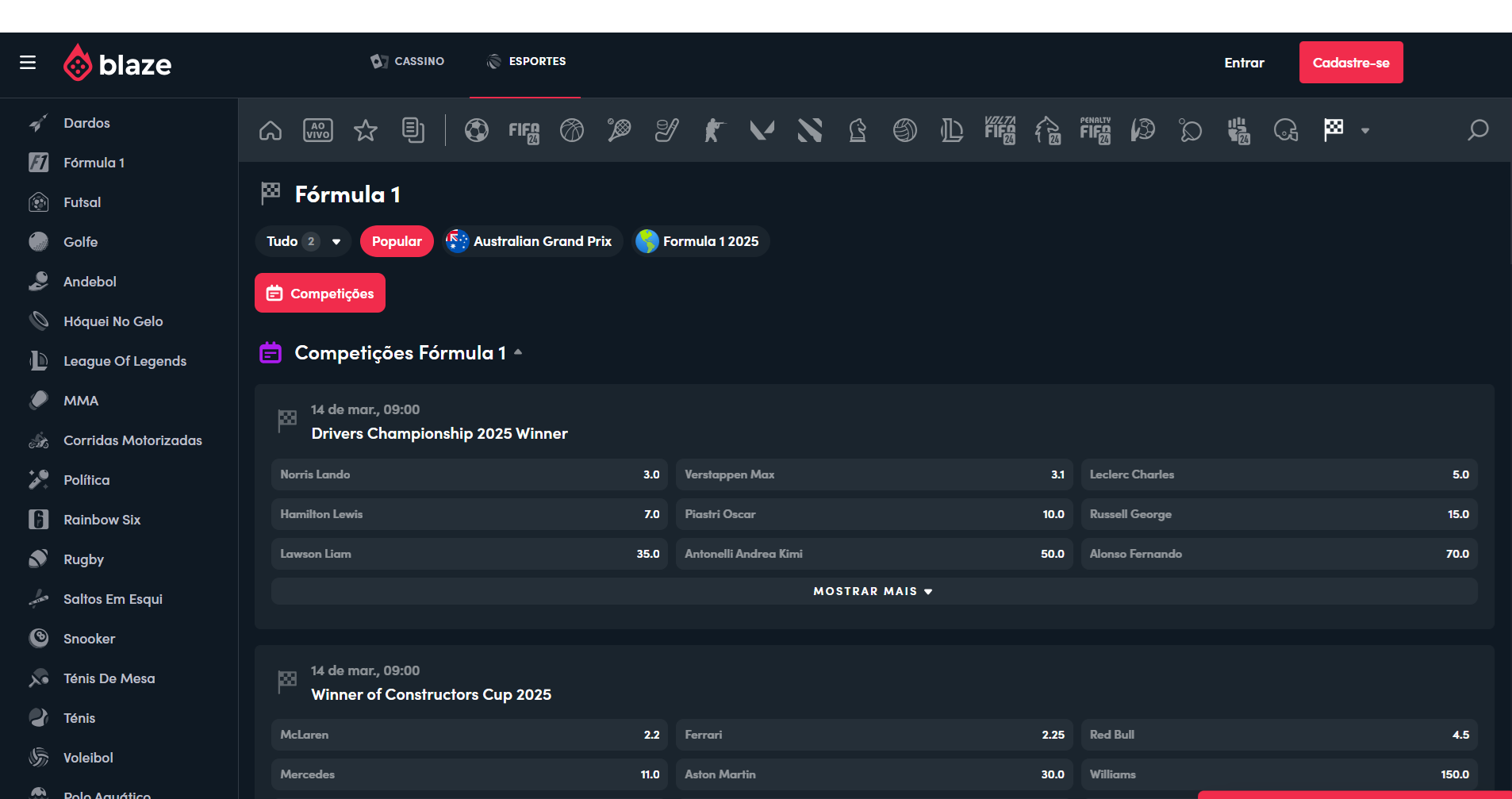Click the Competições button
1512x799 pixels.
point(320,293)
